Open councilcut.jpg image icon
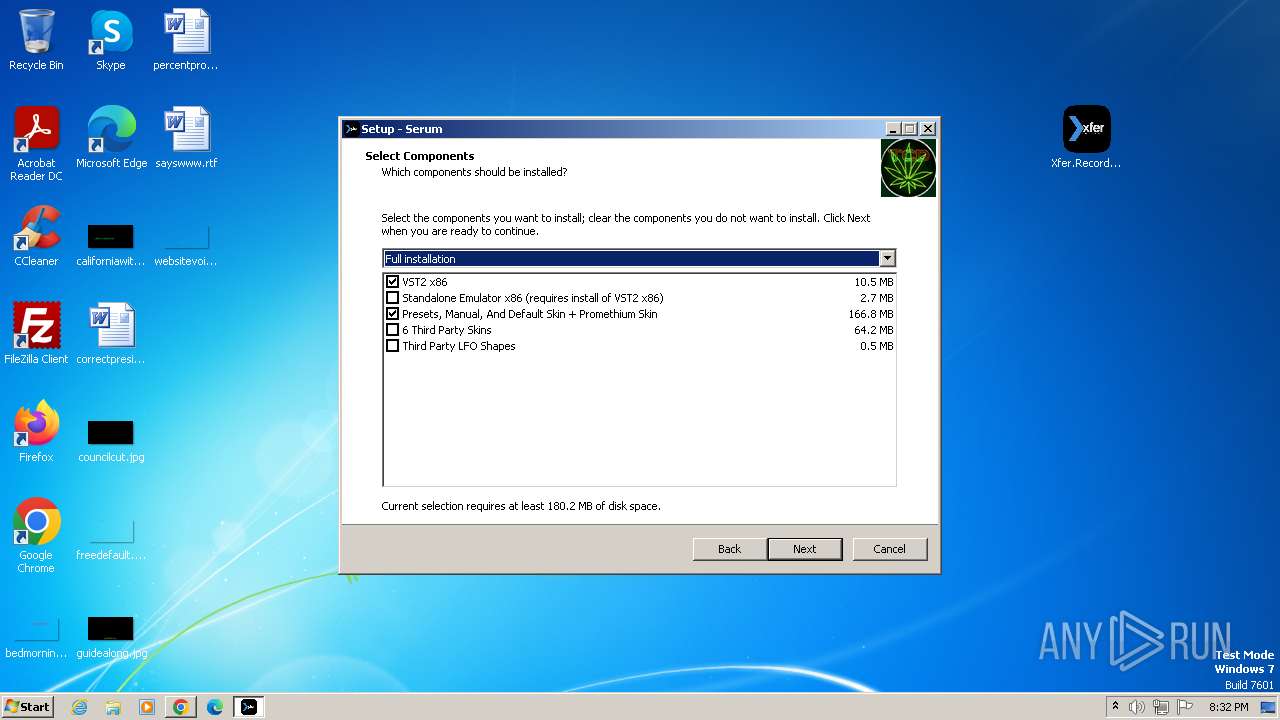 pos(110,440)
